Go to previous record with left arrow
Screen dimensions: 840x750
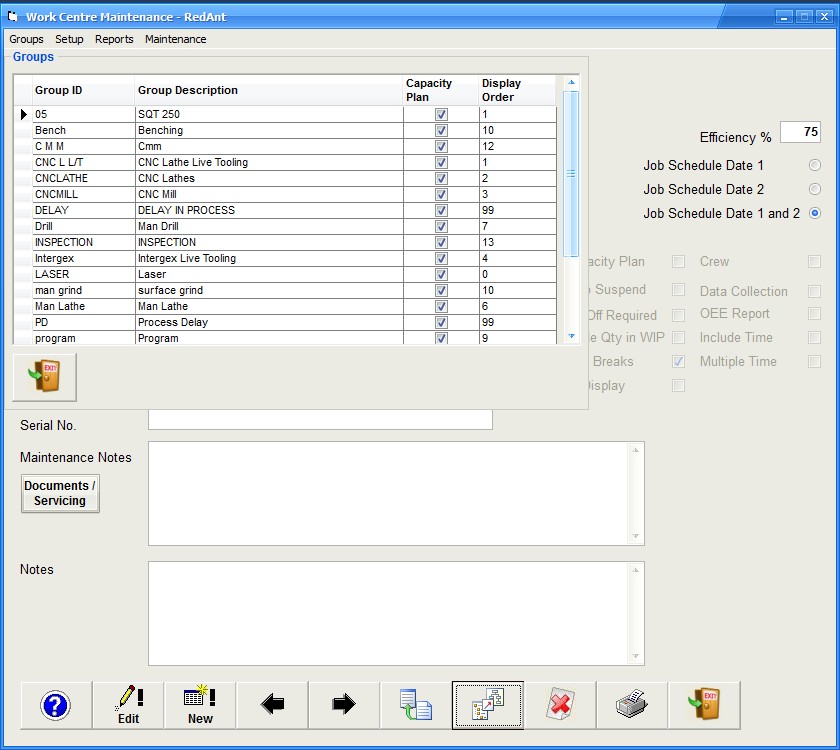pyautogui.click(x=272, y=705)
